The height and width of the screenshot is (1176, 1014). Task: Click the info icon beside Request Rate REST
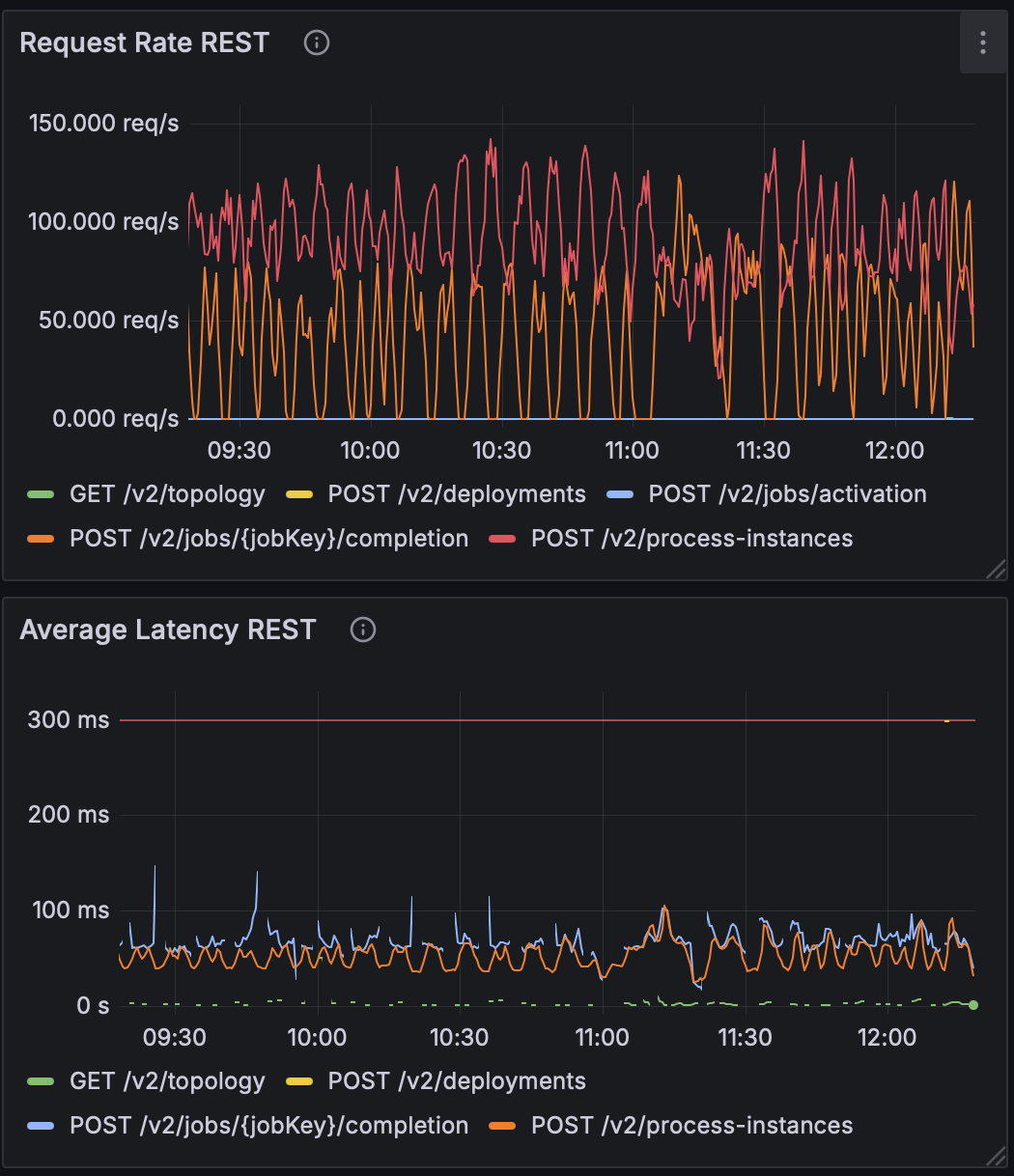click(x=317, y=42)
